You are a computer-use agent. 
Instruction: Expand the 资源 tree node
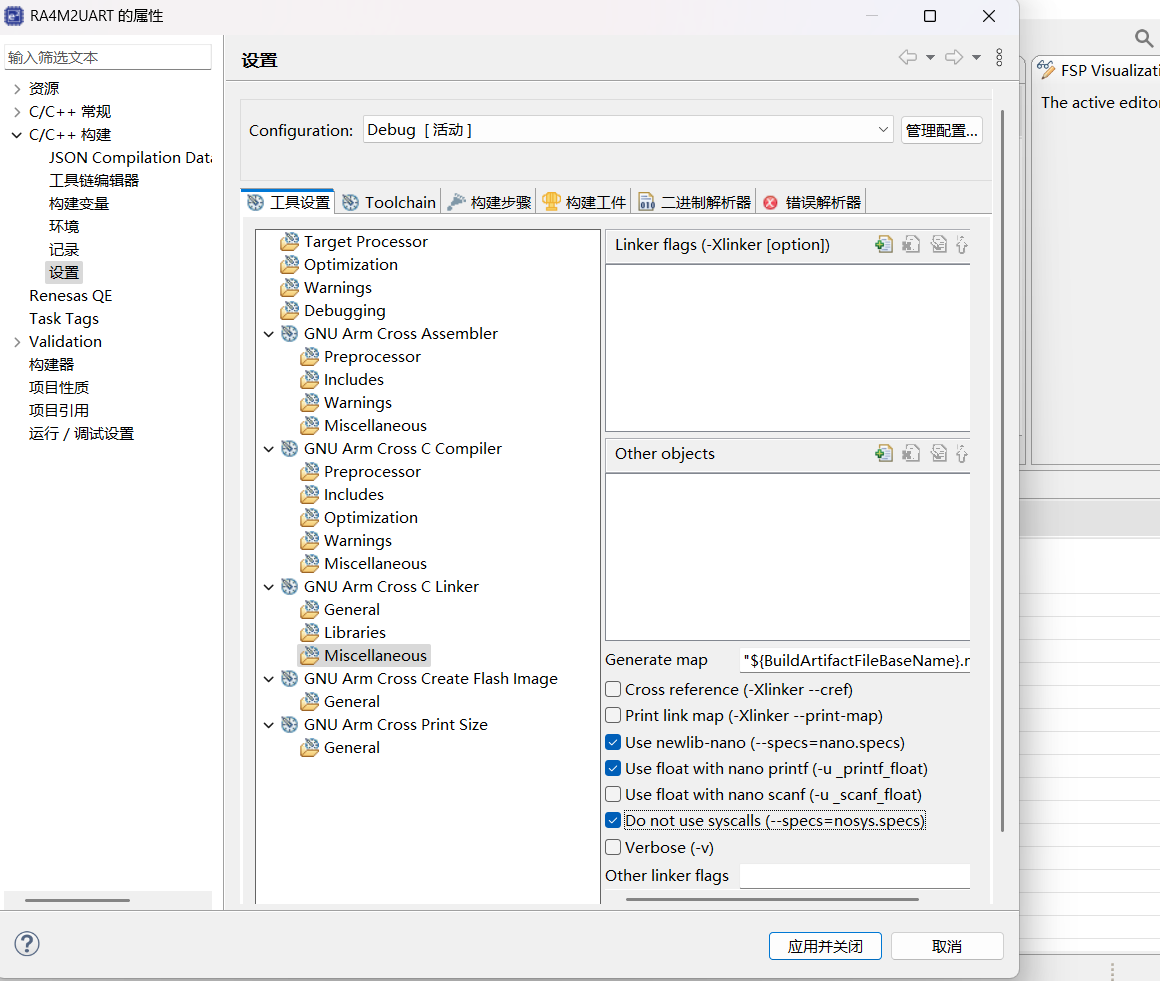click(16, 89)
